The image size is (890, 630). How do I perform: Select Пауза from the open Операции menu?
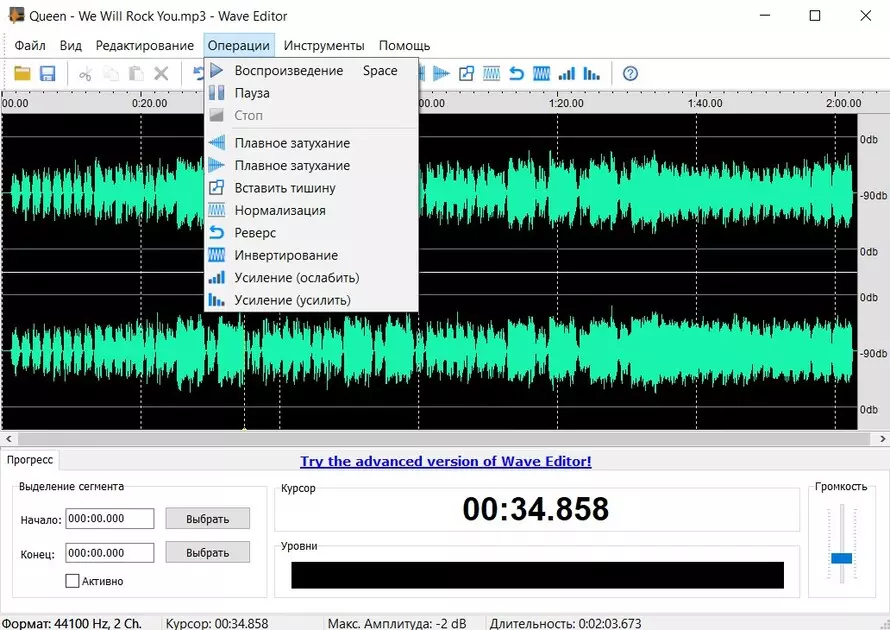coord(253,92)
